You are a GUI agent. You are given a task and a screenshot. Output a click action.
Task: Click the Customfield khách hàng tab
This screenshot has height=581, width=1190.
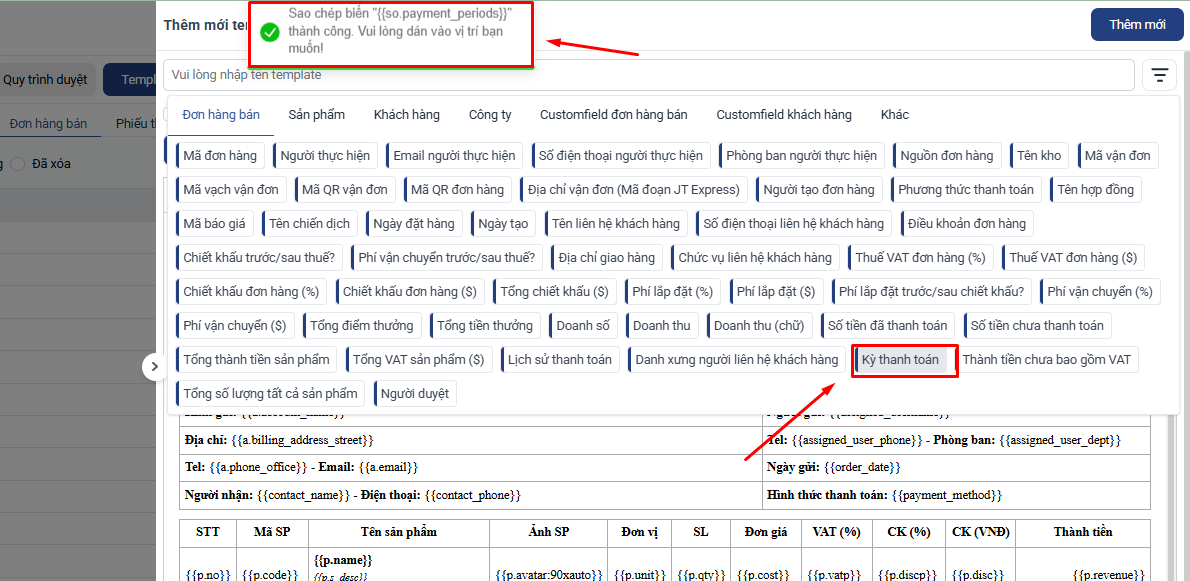(x=784, y=115)
